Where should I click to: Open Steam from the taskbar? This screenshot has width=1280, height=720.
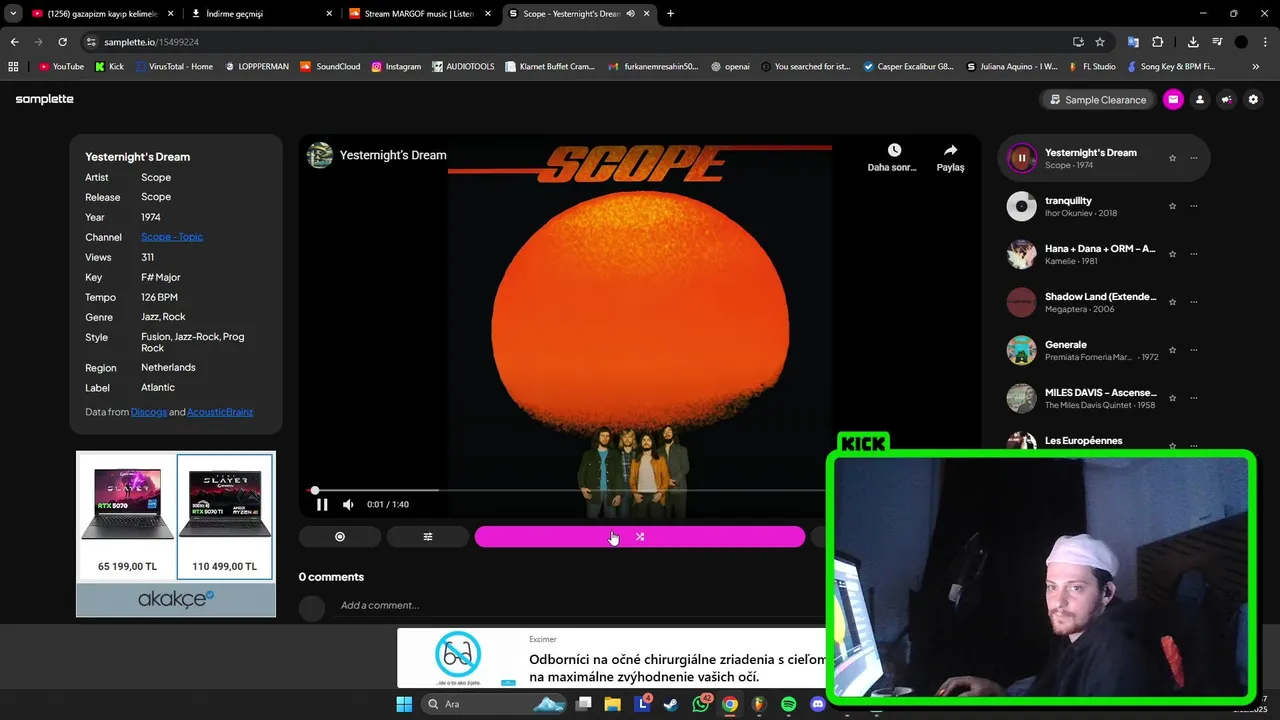click(x=672, y=704)
